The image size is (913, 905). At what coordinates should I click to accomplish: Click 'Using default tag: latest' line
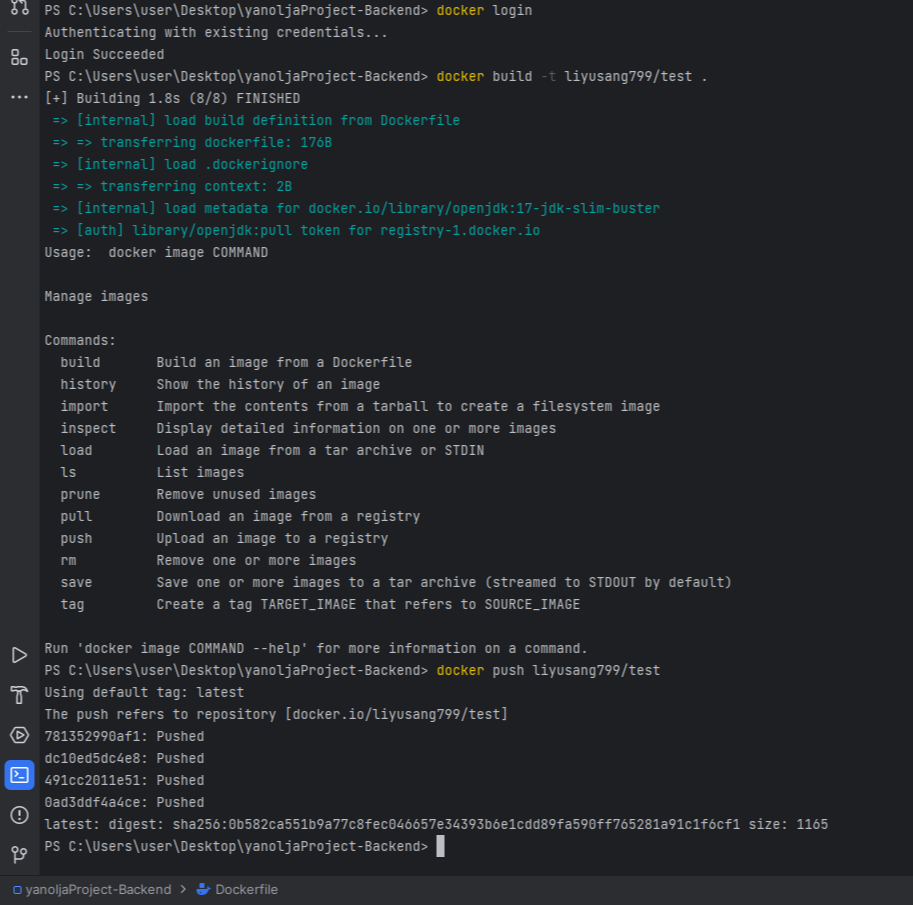pos(144,692)
